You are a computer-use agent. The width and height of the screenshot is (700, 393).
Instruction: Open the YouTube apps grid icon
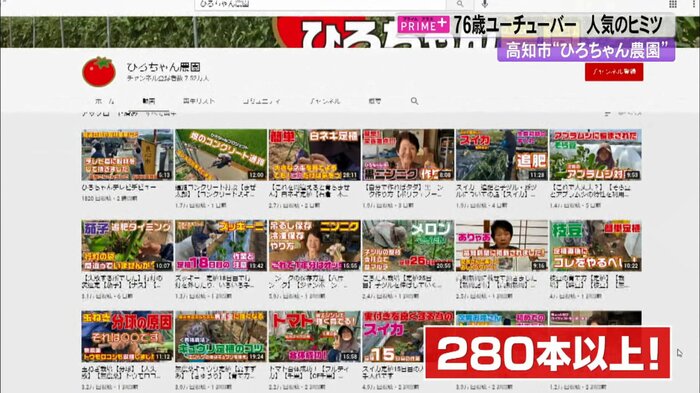[673, 4]
